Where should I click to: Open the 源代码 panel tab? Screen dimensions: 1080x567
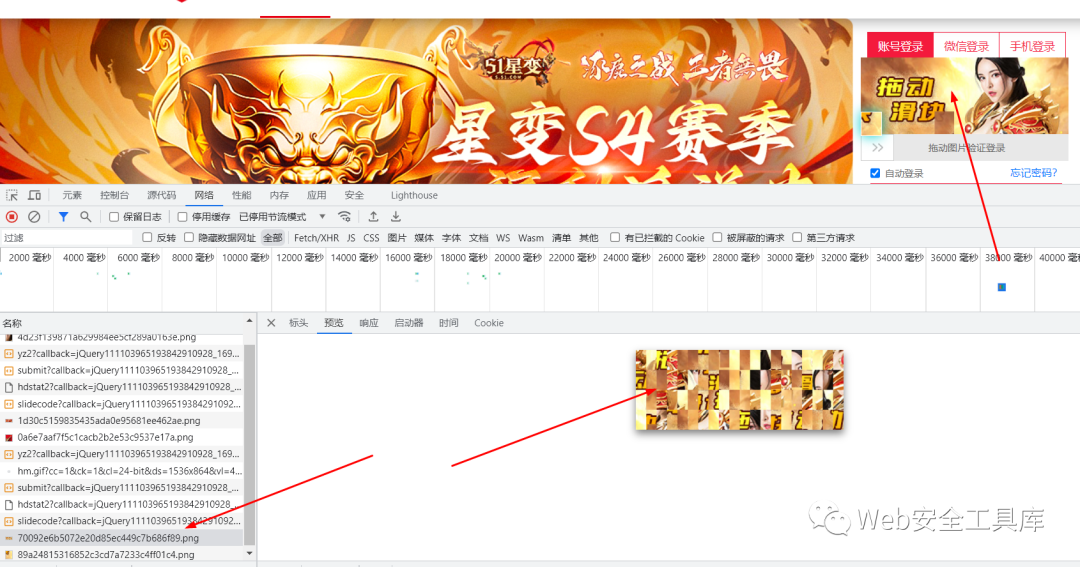[x=162, y=195]
